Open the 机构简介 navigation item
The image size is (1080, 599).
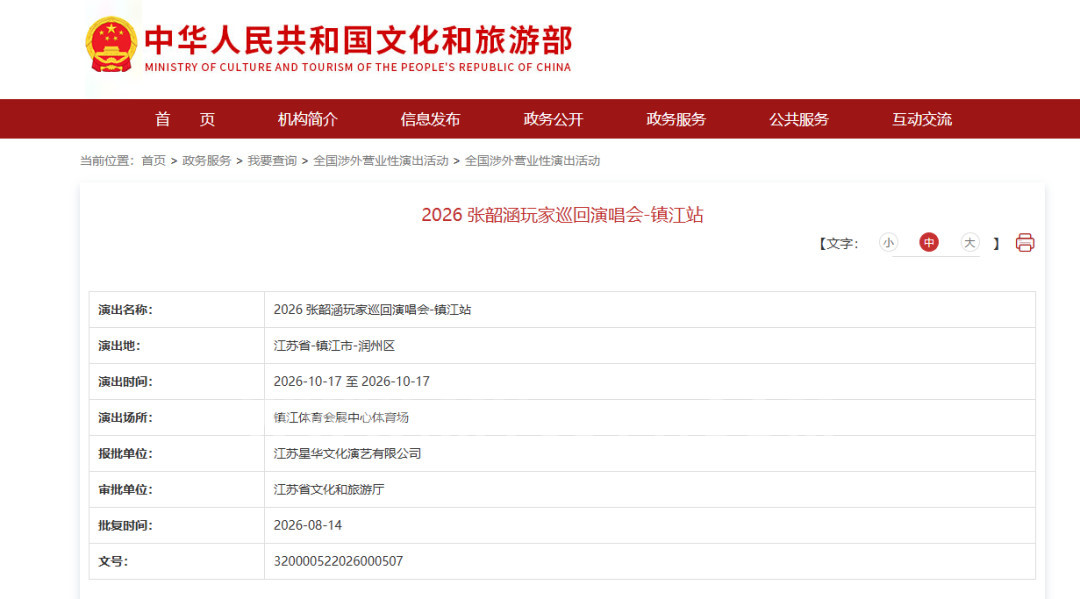point(307,119)
